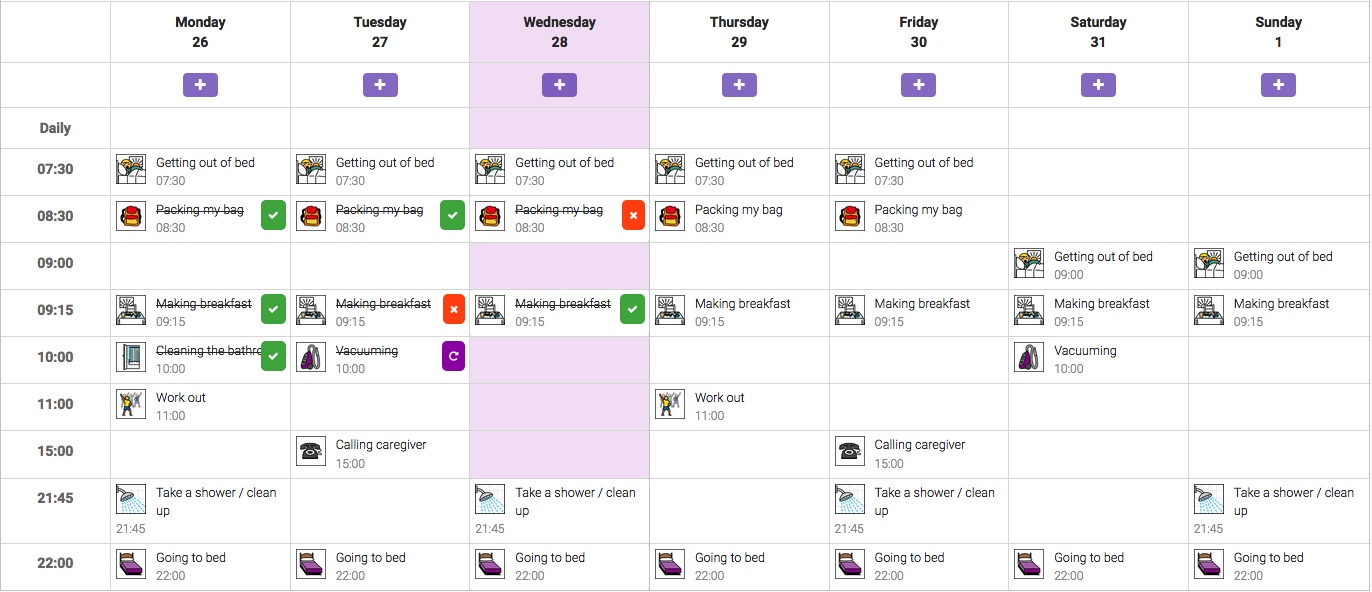Click the telephone icon for Tuesday's Calling caregiver
Image resolution: width=1372 pixels, height=592 pixels.
[x=311, y=451]
